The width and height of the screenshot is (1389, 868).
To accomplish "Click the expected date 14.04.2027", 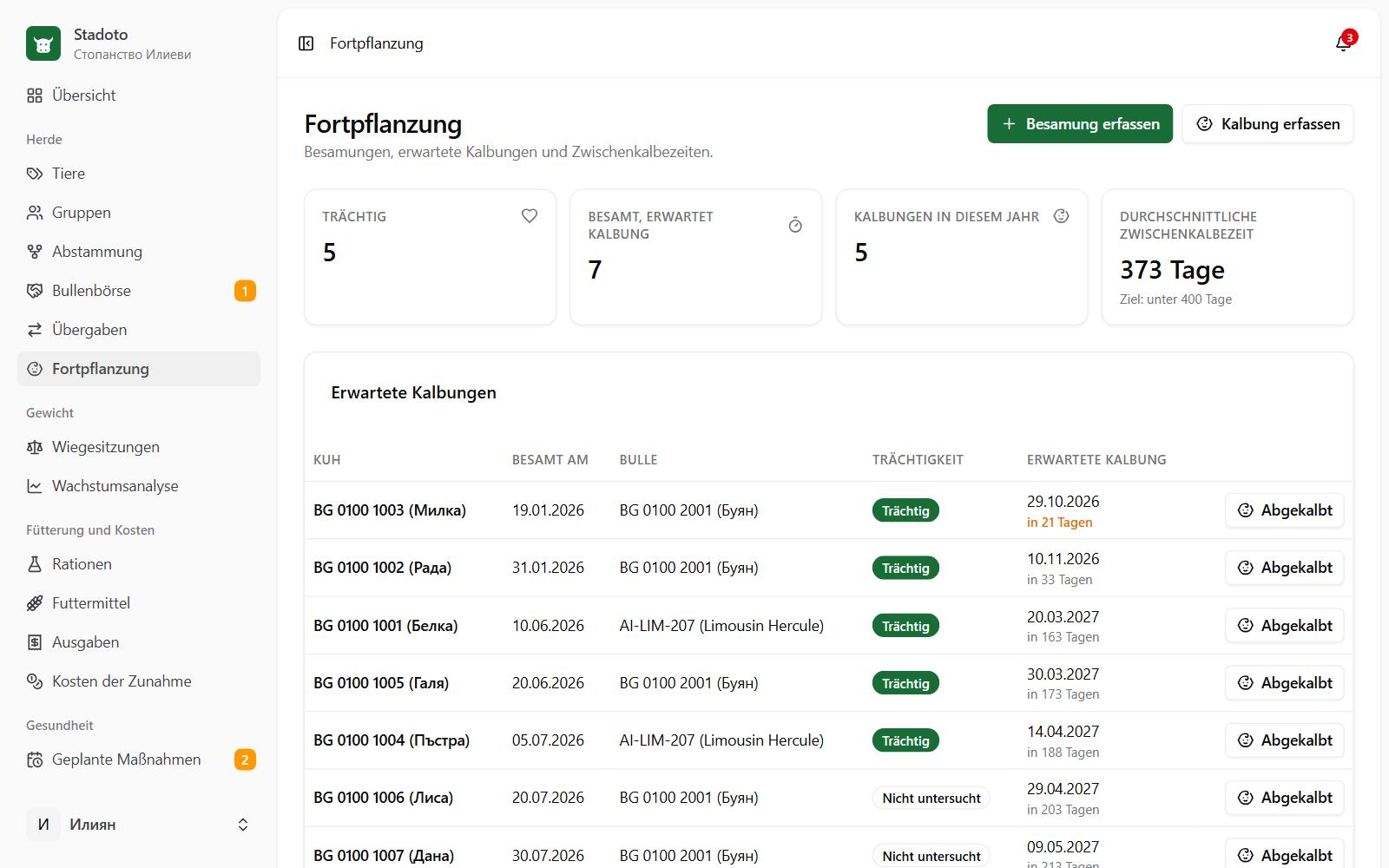I will (x=1063, y=732).
